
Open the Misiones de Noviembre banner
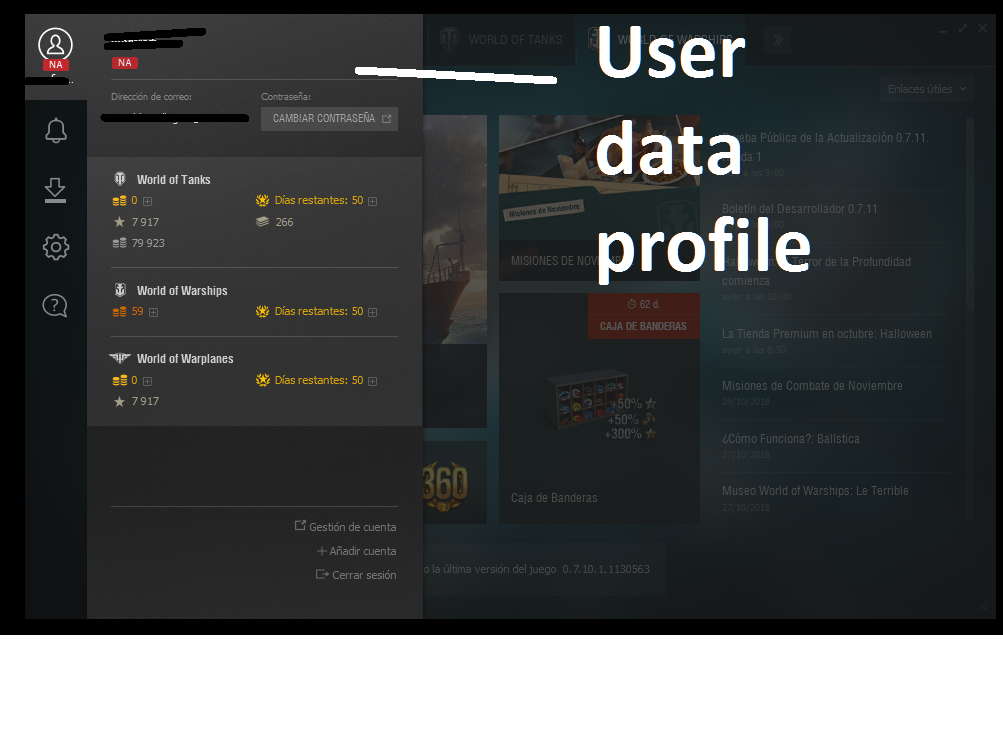tap(599, 198)
